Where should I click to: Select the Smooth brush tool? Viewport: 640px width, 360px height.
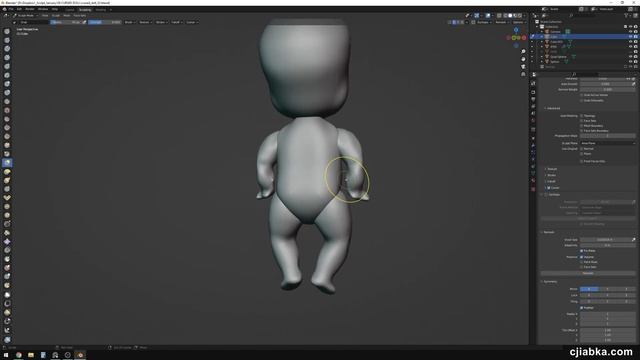pyautogui.click(x=7, y=110)
